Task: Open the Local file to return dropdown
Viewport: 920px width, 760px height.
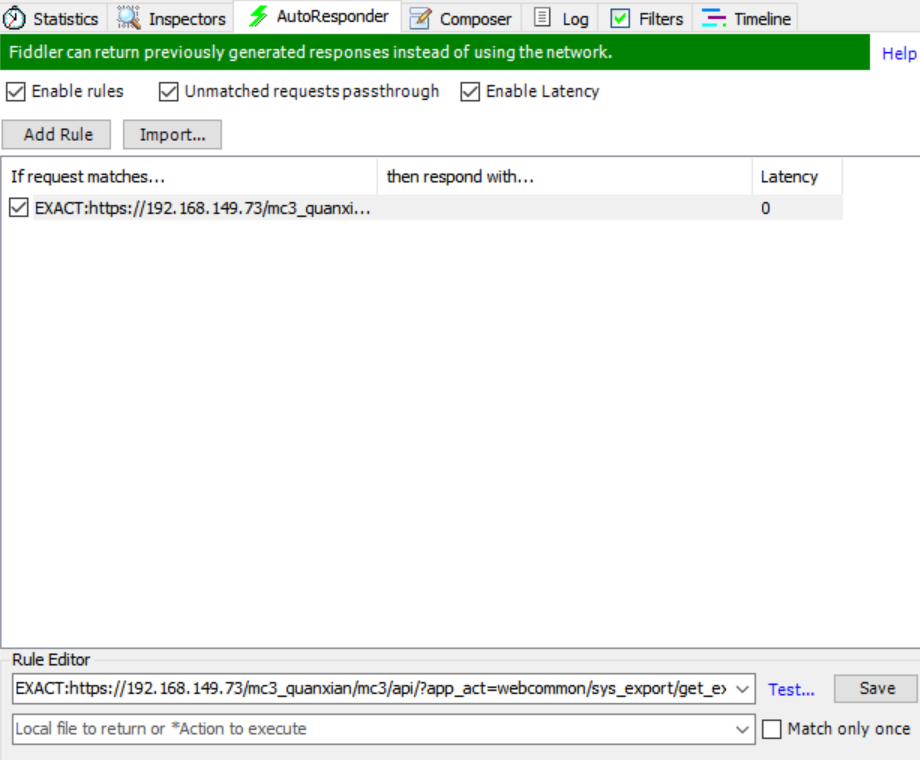Action: click(x=742, y=729)
